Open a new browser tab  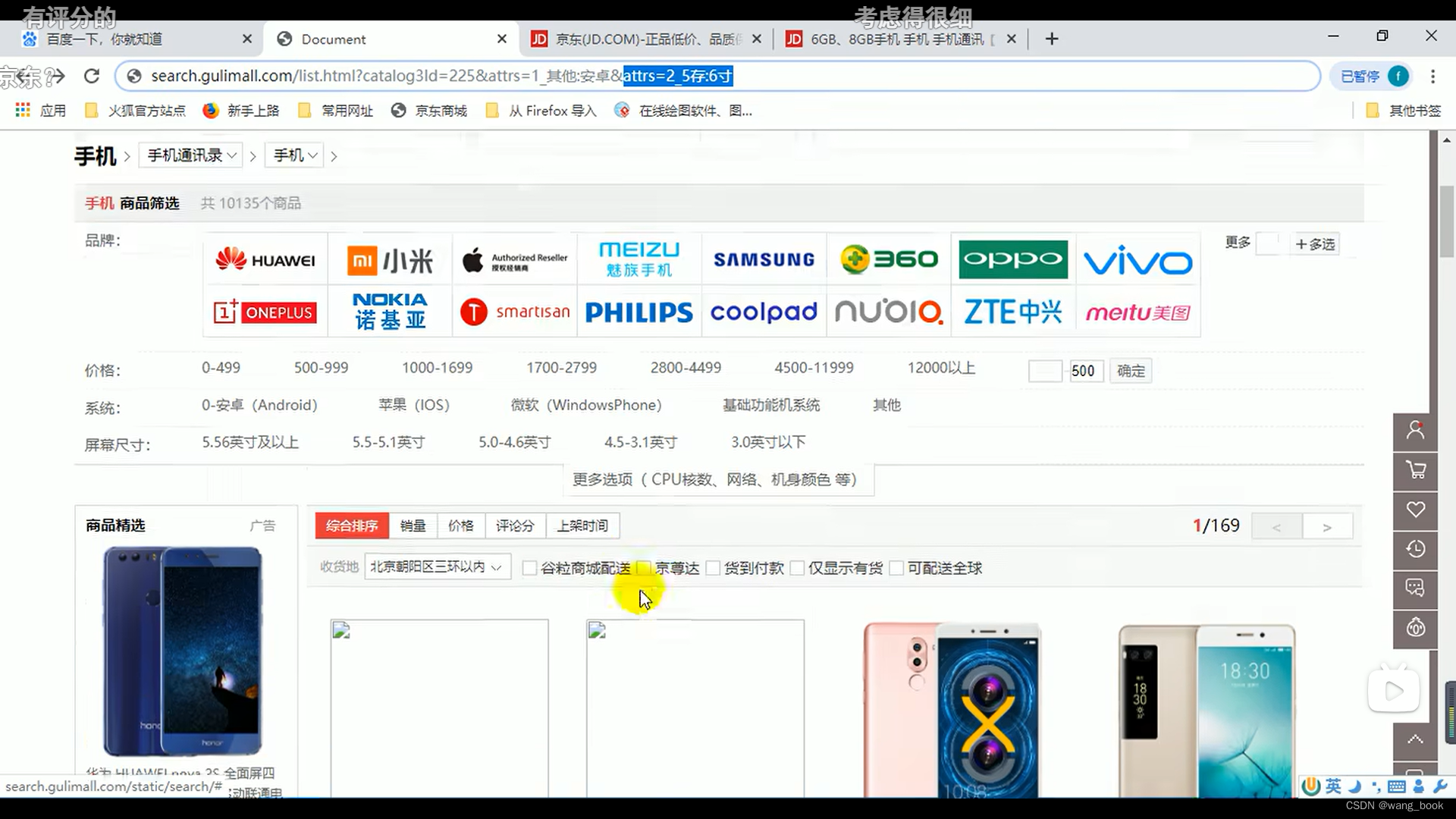point(1051,39)
